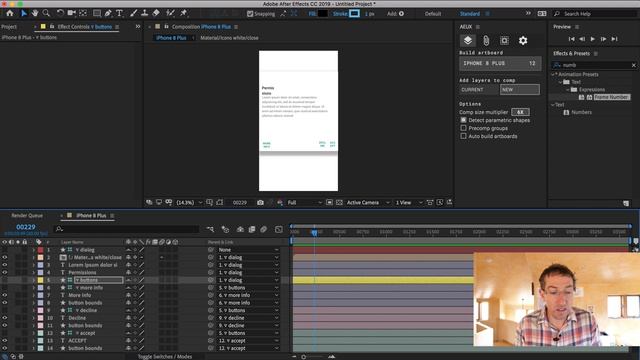The image size is (640, 360).
Task: Hide the Permissions text layer
Action: (4, 273)
